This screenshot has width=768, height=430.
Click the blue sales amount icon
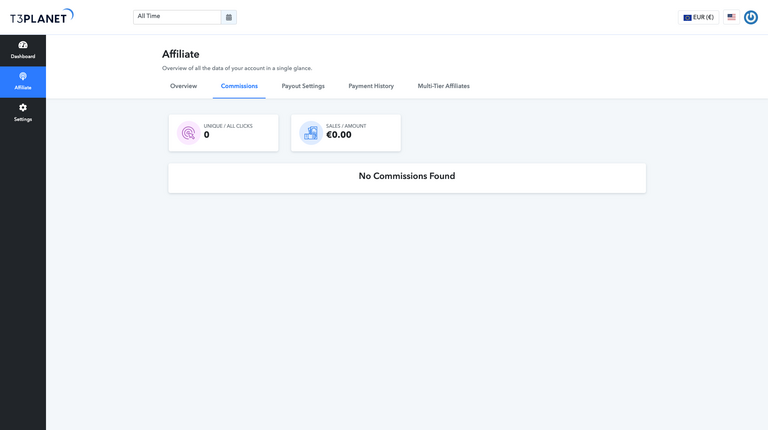point(310,133)
